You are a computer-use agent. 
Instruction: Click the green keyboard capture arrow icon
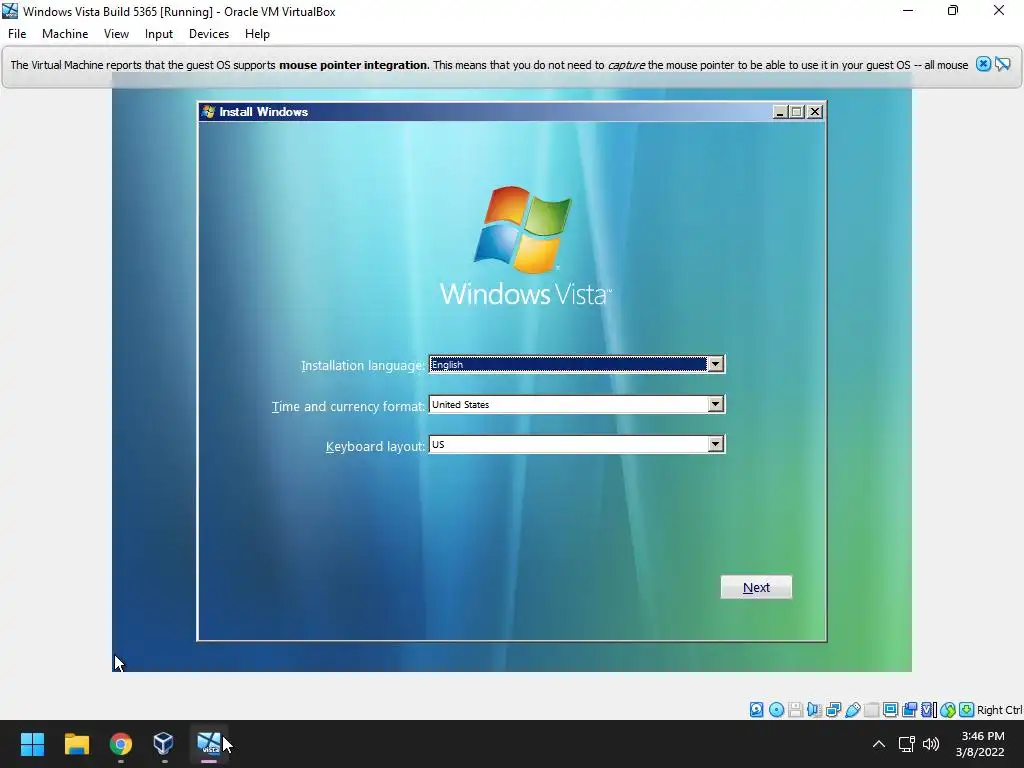tap(967, 709)
